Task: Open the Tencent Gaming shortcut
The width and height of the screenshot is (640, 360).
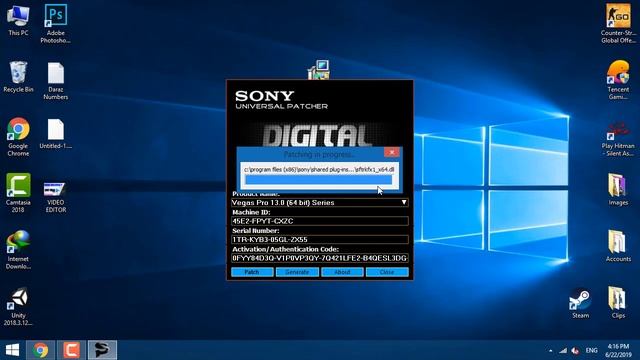Action: point(618,80)
